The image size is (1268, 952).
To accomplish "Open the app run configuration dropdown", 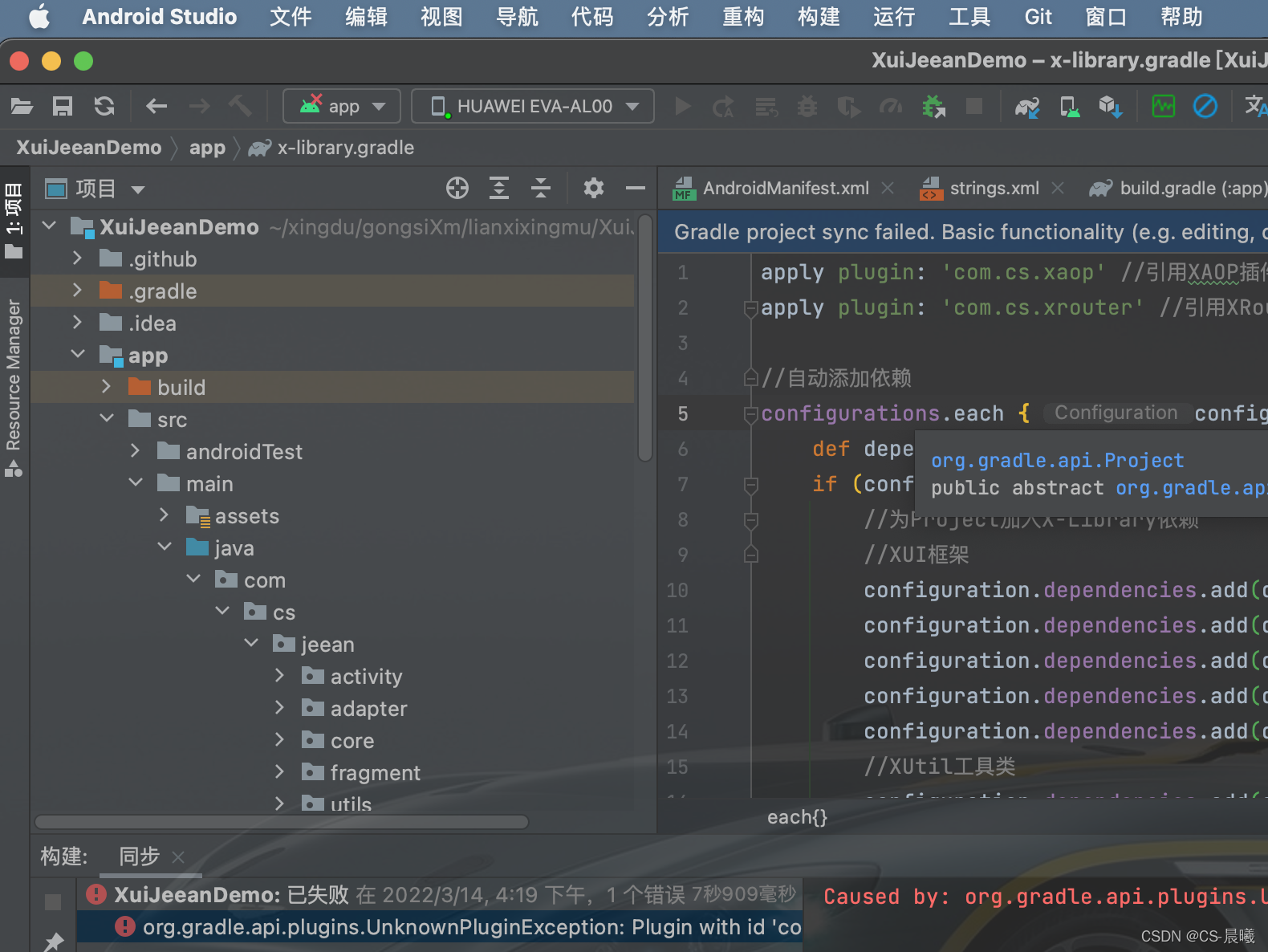I will click(342, 106).
